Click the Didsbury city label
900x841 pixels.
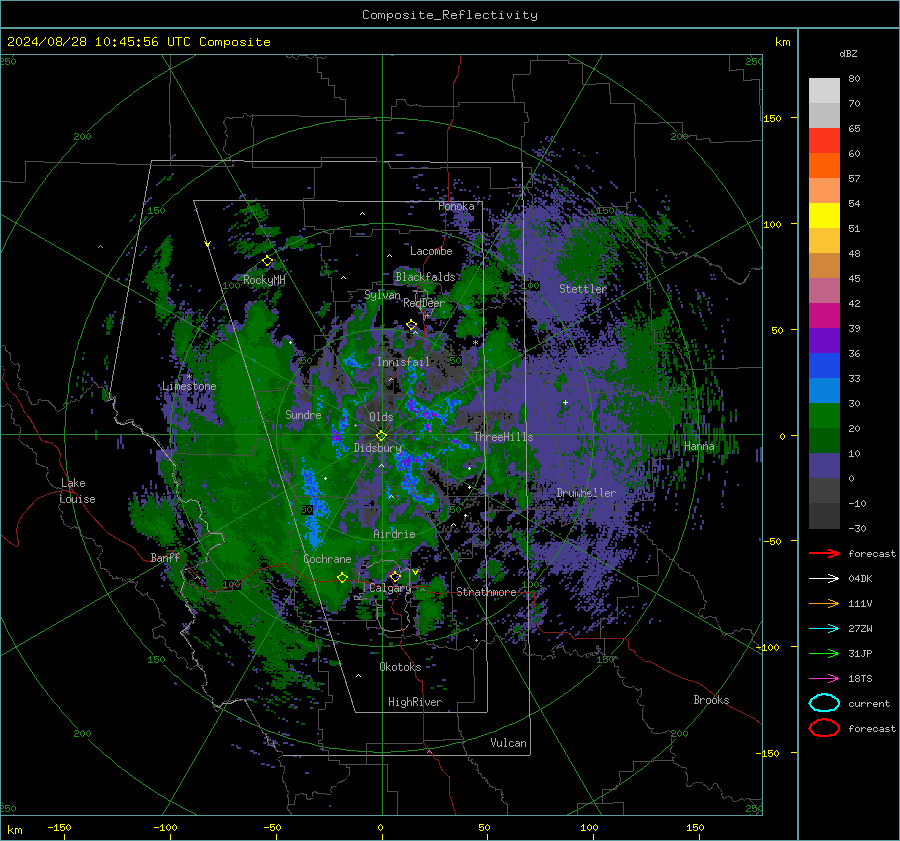coord(377,448)
